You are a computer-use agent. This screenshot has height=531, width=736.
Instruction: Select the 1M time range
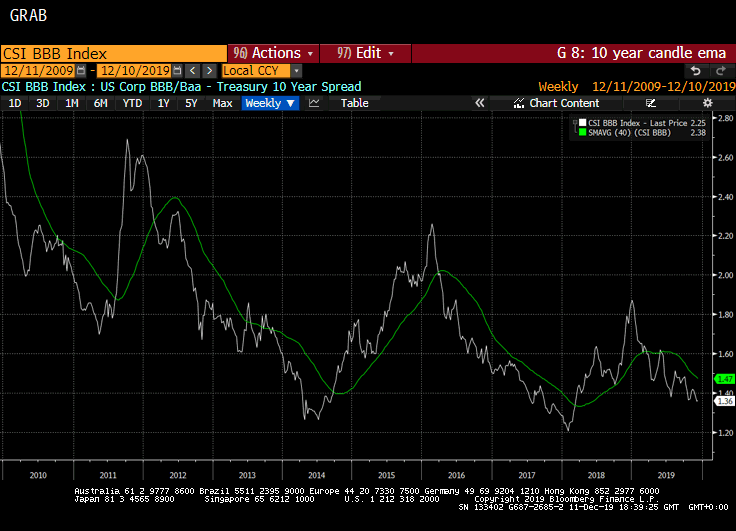71,103
